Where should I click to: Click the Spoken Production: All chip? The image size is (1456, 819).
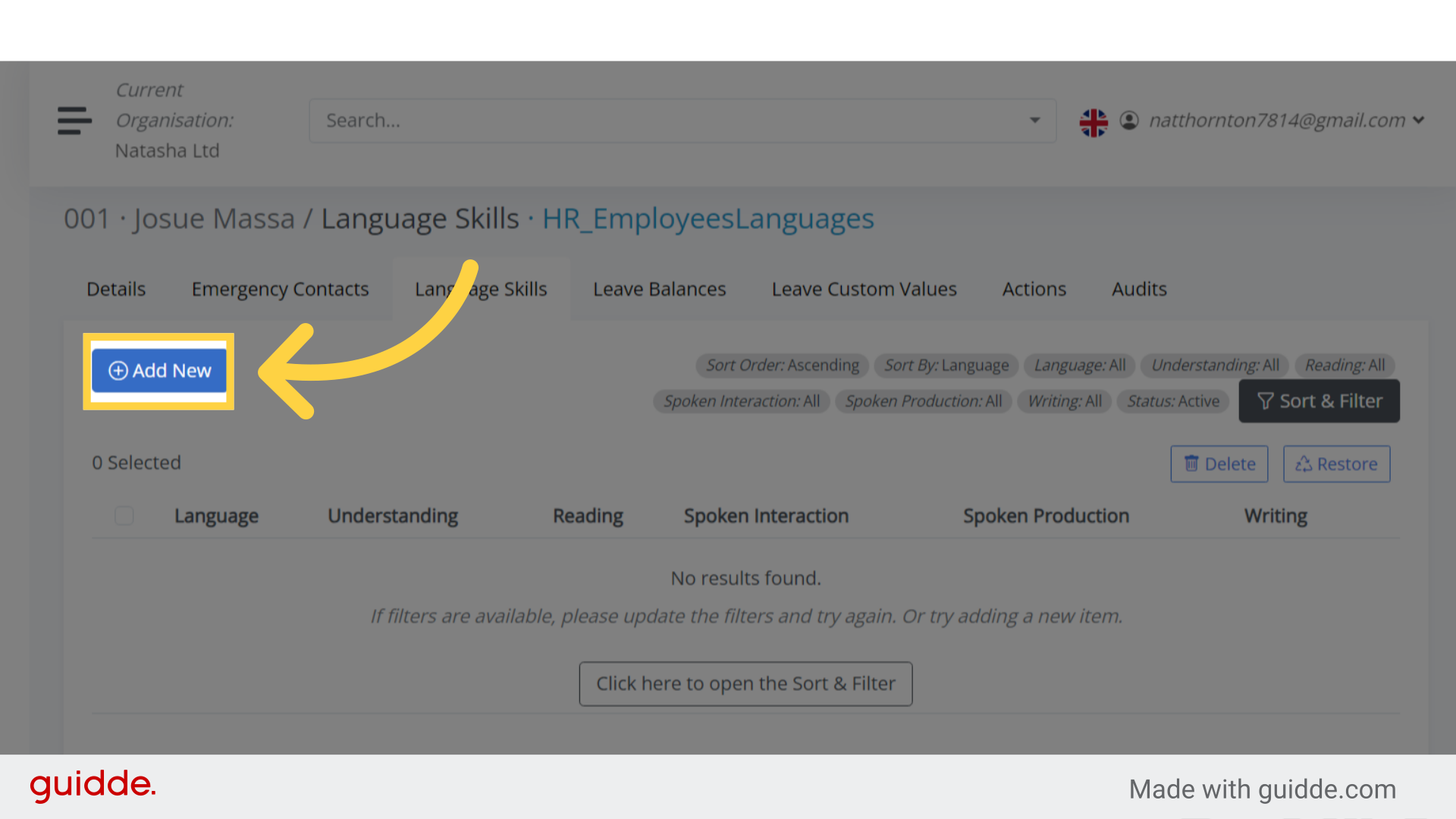tap(924, 401)
